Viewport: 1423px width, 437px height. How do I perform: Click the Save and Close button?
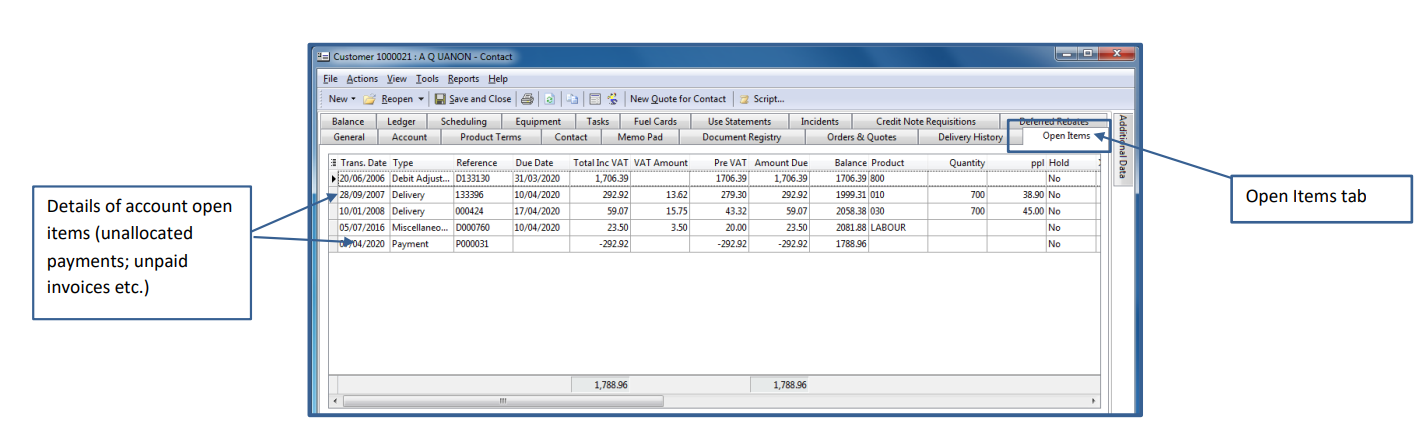pos(473,99)
